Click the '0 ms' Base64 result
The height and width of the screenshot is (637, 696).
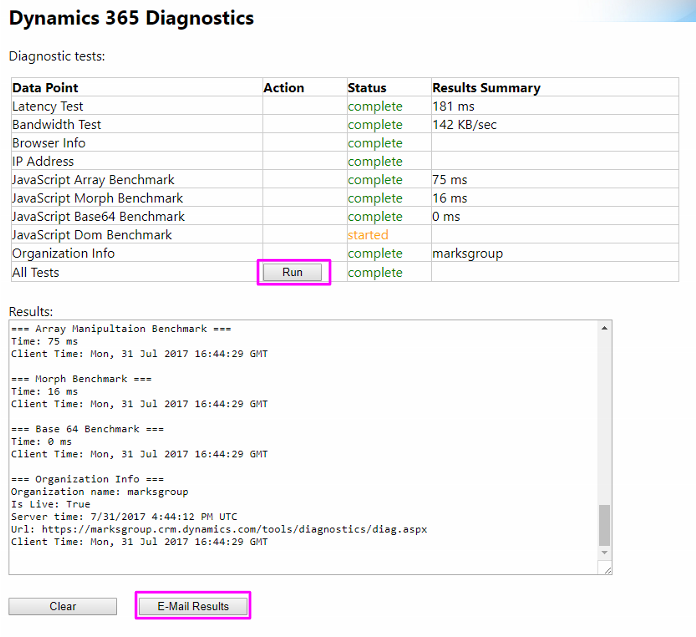click(447, 217)
